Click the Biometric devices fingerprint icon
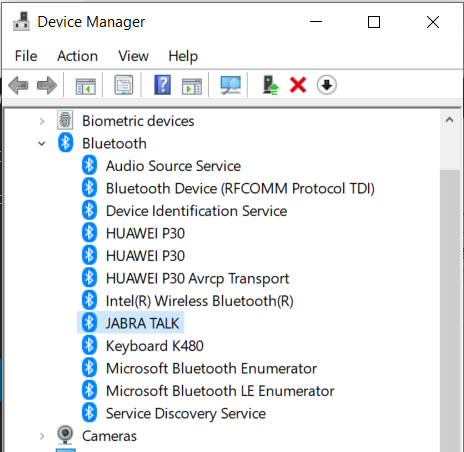 pos(65,120)
